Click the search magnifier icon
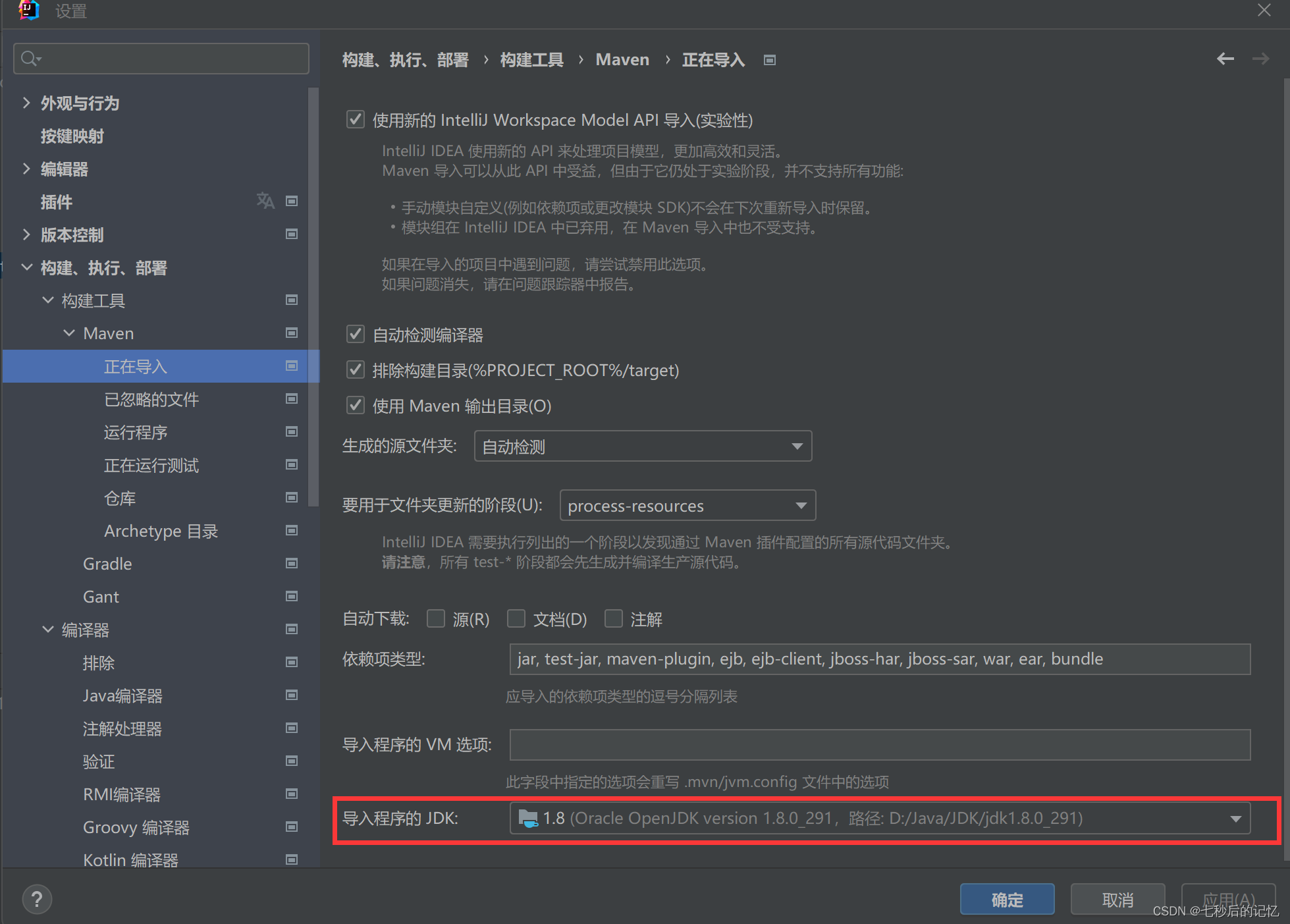 [x=30, y=59]
